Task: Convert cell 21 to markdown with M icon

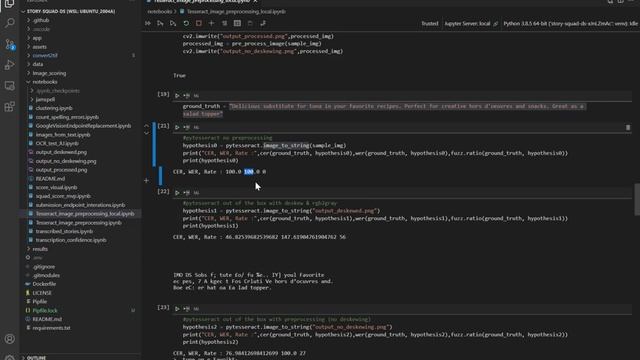Action: pyautogui.click(x=196, y=127)
